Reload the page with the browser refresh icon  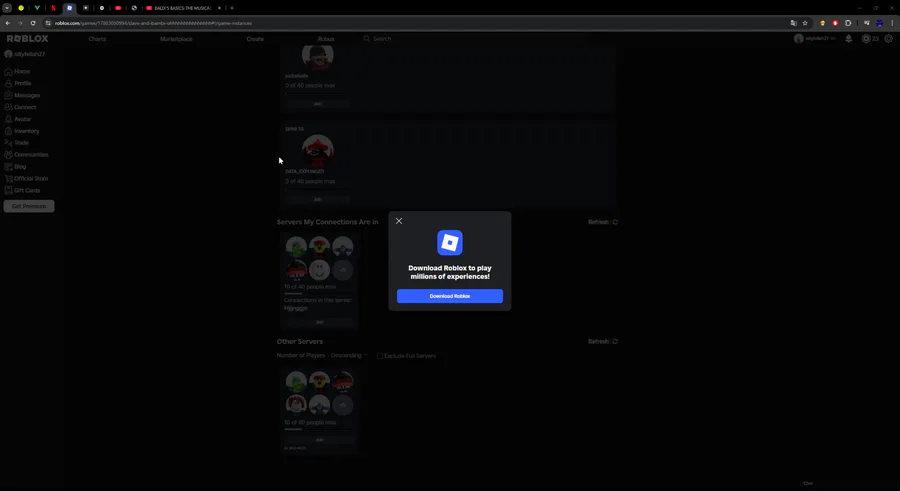pyautogui.click(x=33, y=23)
